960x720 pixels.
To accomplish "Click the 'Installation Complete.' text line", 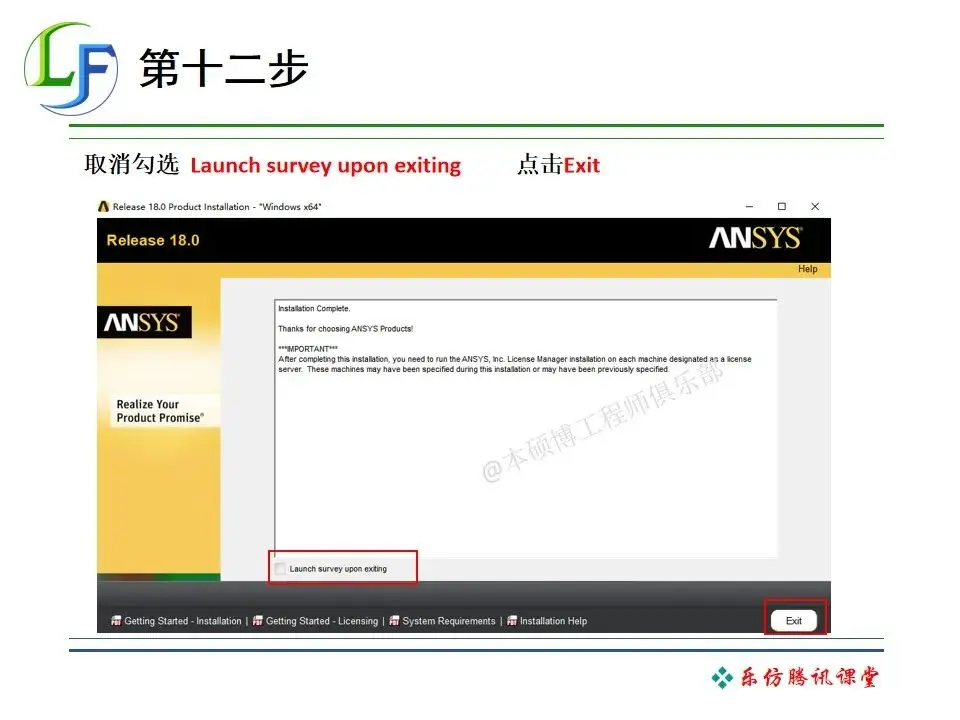I will (x=314, y=309).
